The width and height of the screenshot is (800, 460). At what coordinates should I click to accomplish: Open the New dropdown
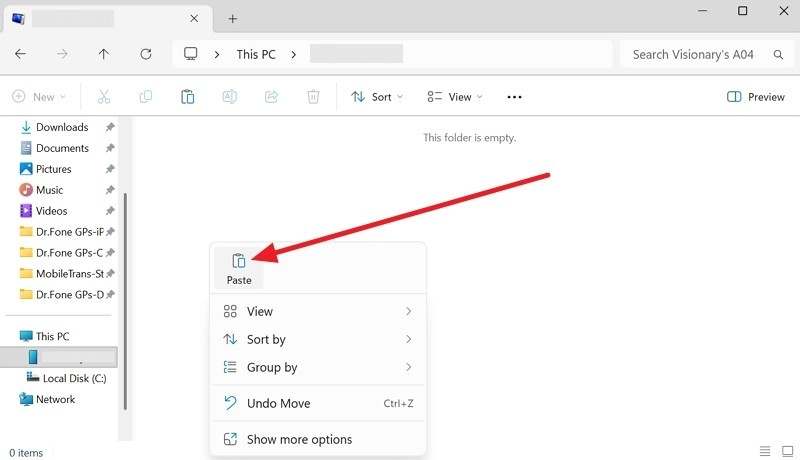(39, 96)
